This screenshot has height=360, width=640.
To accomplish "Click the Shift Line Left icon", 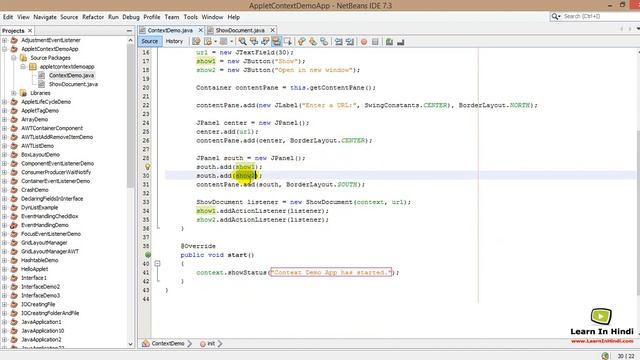I will 338,42.
